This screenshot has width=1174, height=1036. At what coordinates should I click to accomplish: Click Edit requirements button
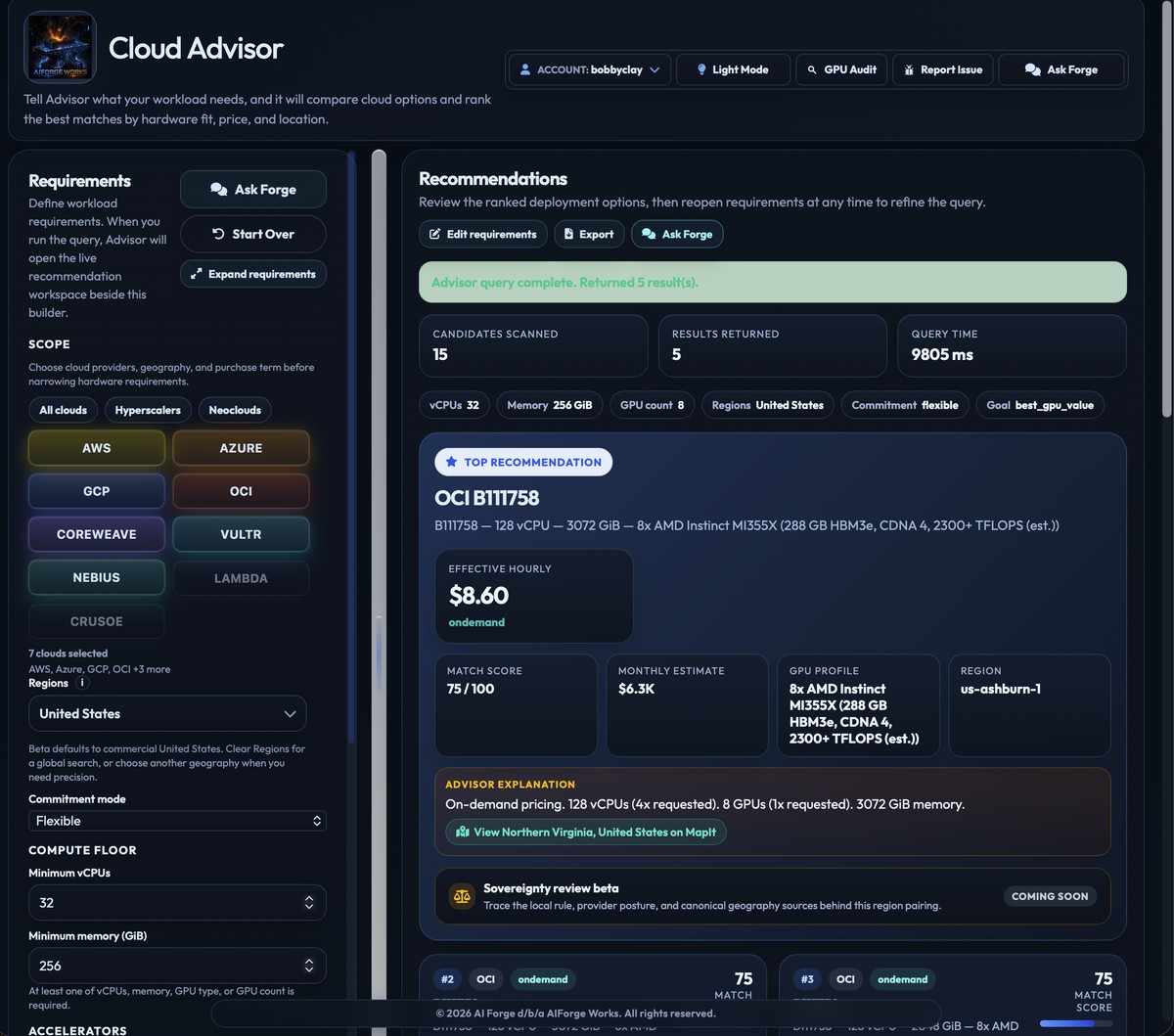[x=483, y=234]
